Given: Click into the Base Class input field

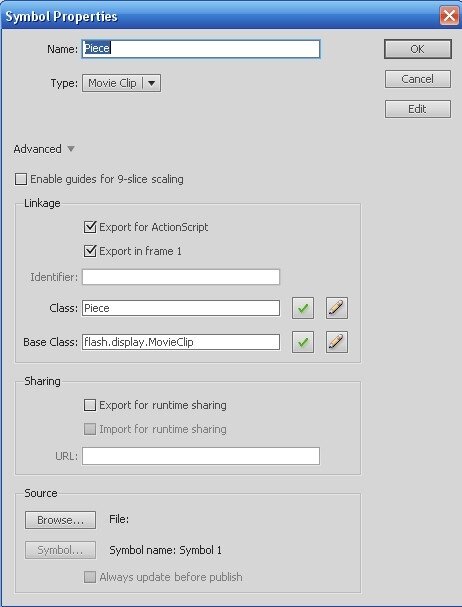Looking at the screenshot, I should click(181, 342).
